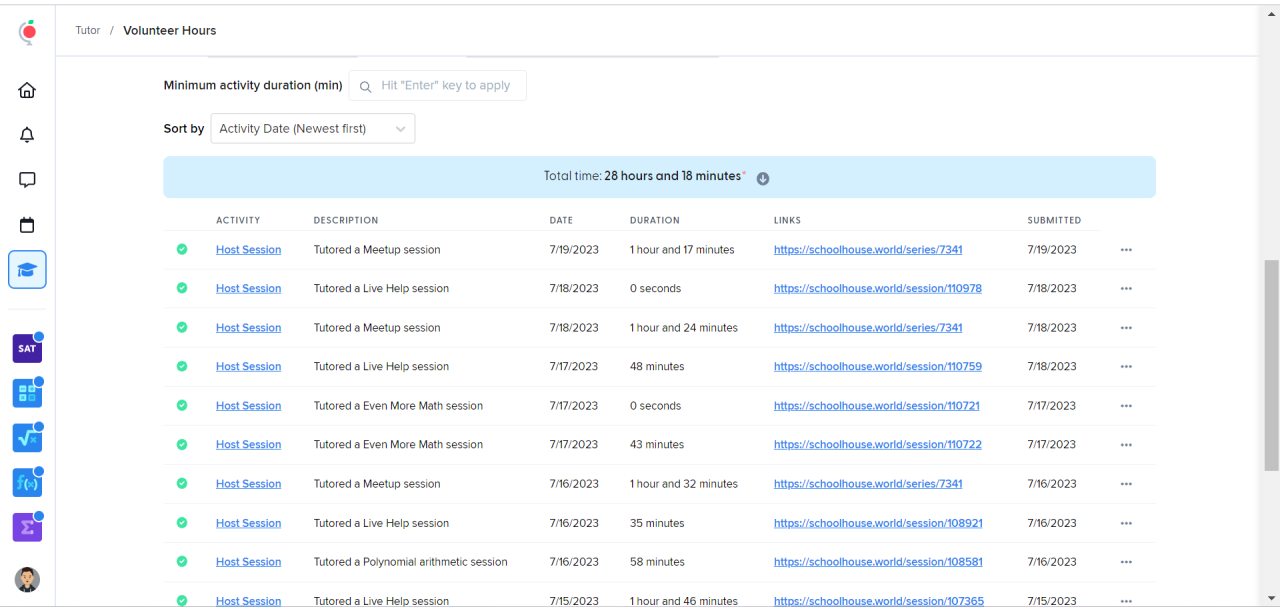
Task: Open the square root math icon
Action: tap(27, 438)
